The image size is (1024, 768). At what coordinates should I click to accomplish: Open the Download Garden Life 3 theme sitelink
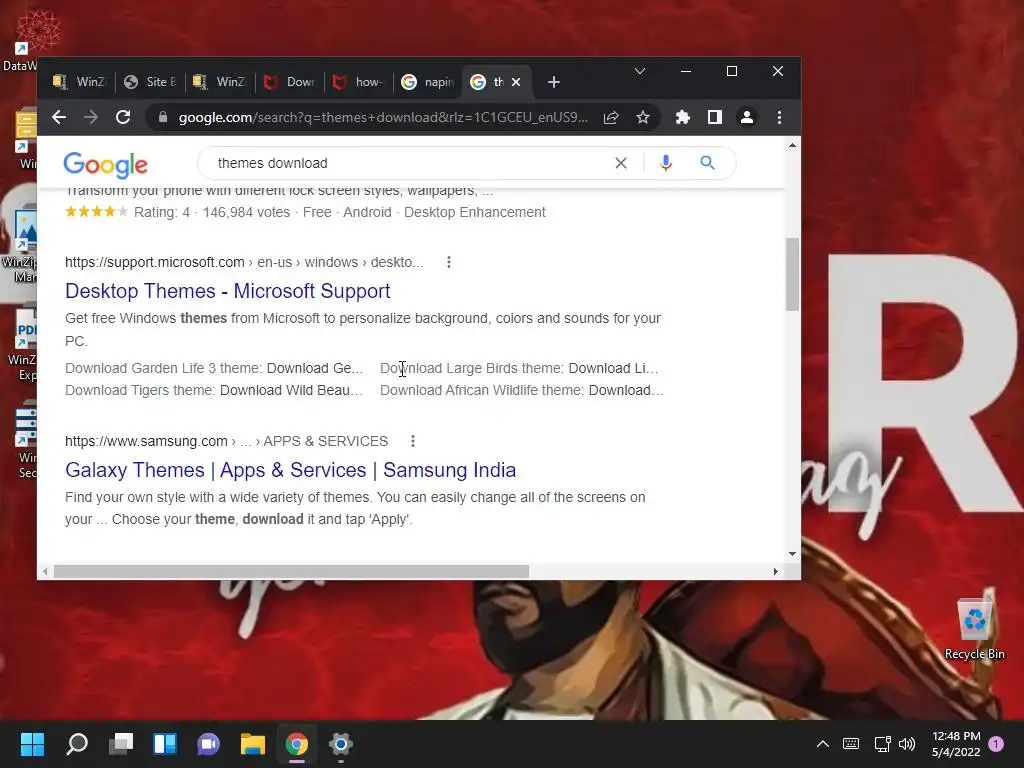pyautogui.click(x=214, y=368)
